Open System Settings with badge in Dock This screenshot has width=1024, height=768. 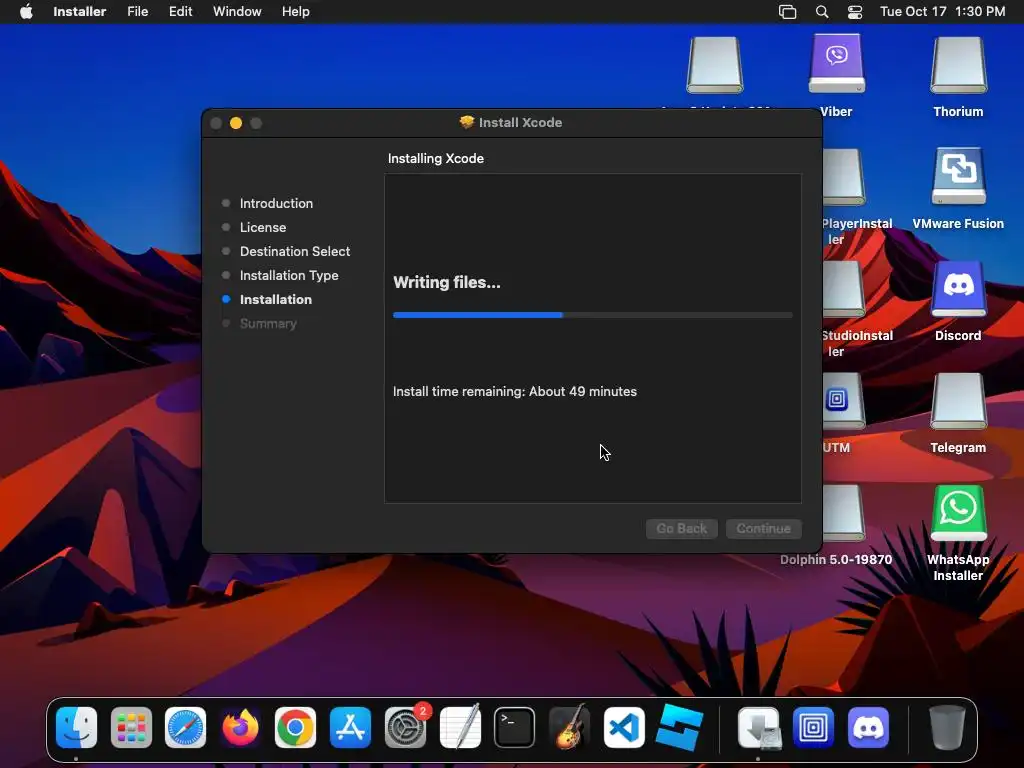[x=406, y=728]
